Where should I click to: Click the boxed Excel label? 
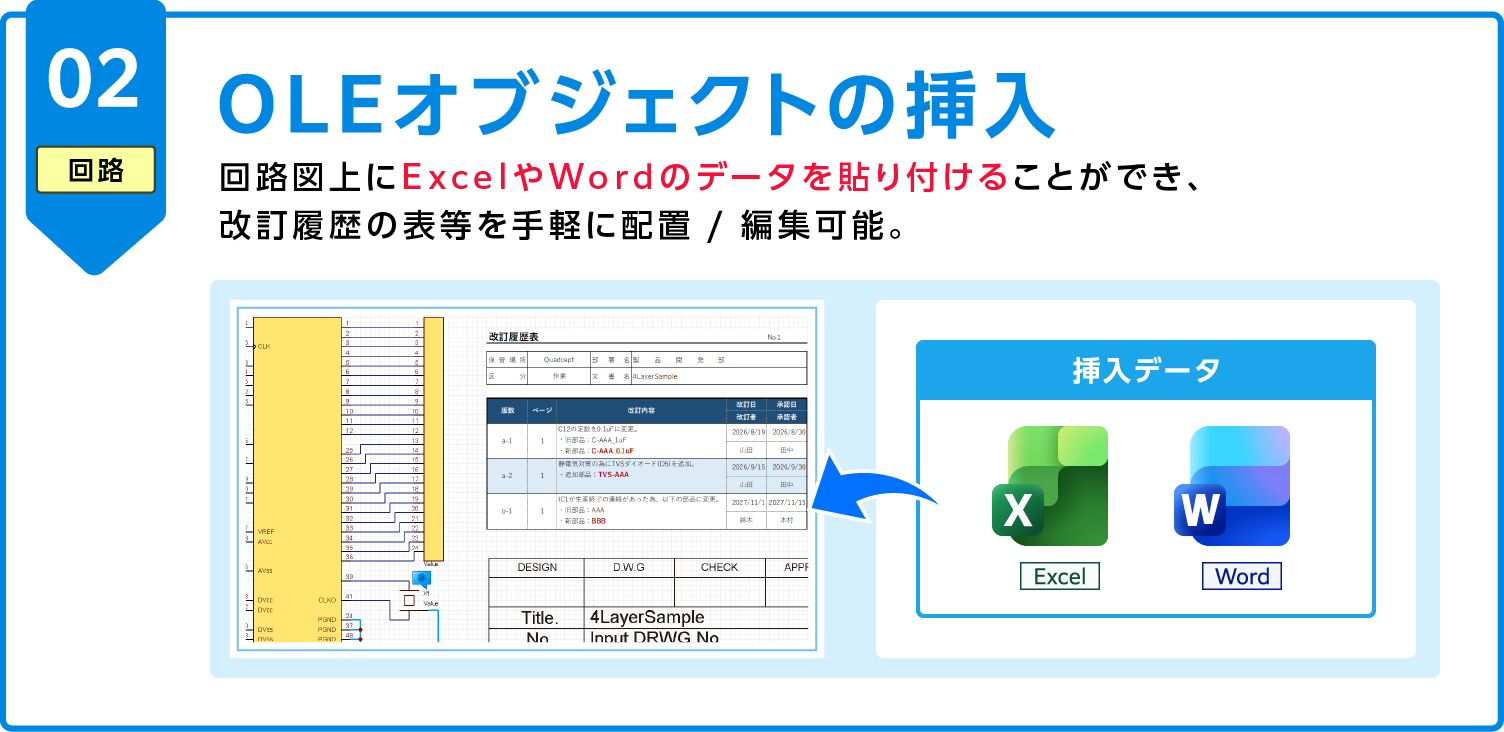tap(1059, 576)
